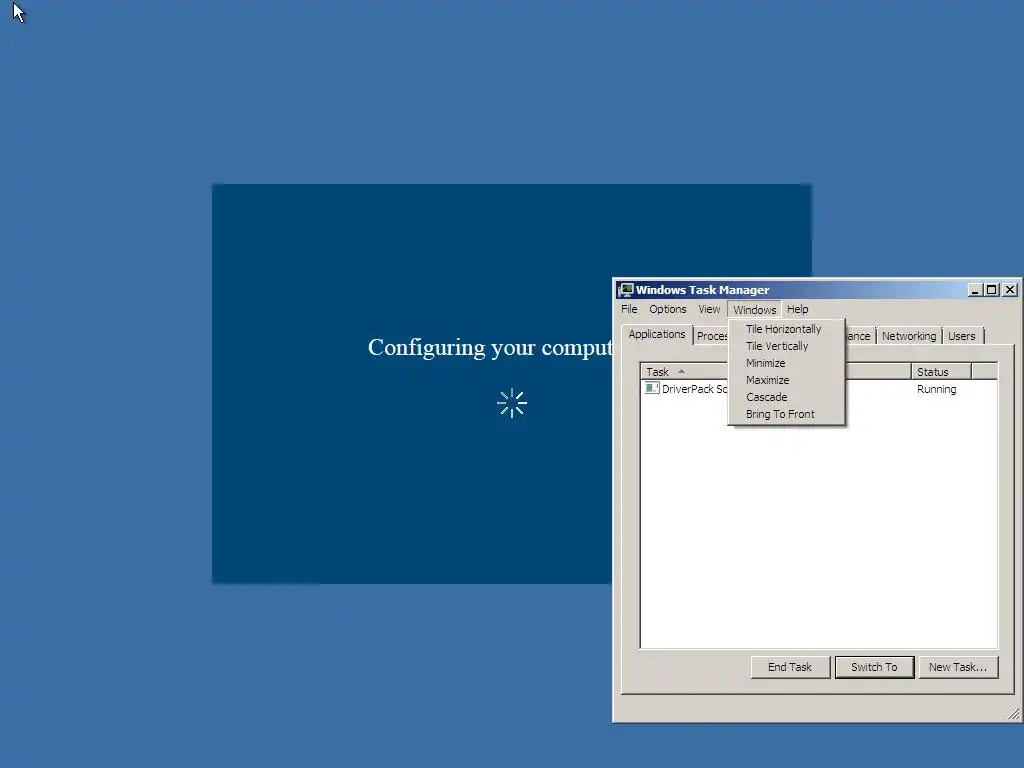The width and height of the screenshot is (1024, 768).
Task: Click the New Task... button
Action: (958, 667)
